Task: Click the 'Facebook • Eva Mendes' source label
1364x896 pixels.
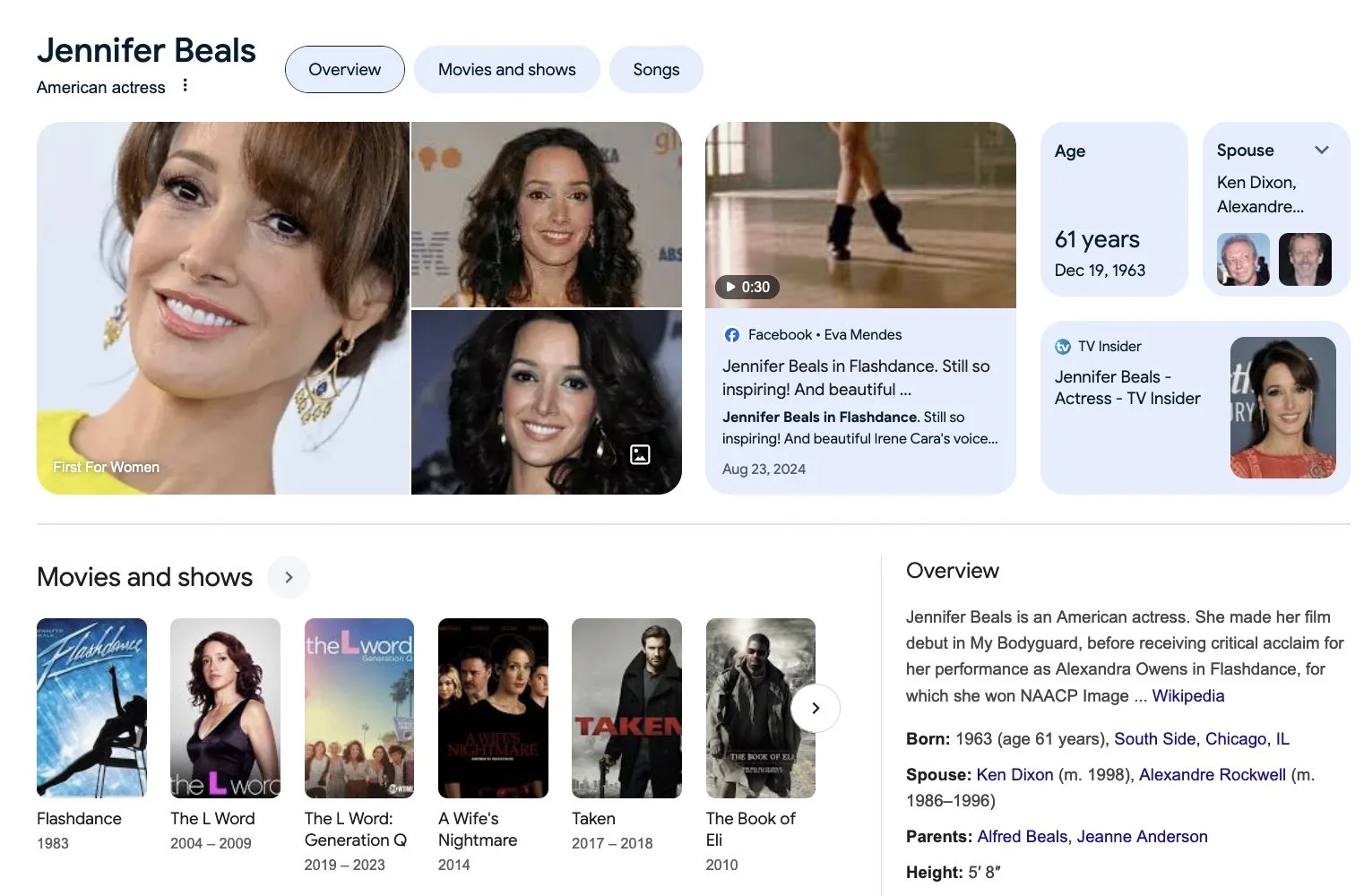Action: (824, 334)
